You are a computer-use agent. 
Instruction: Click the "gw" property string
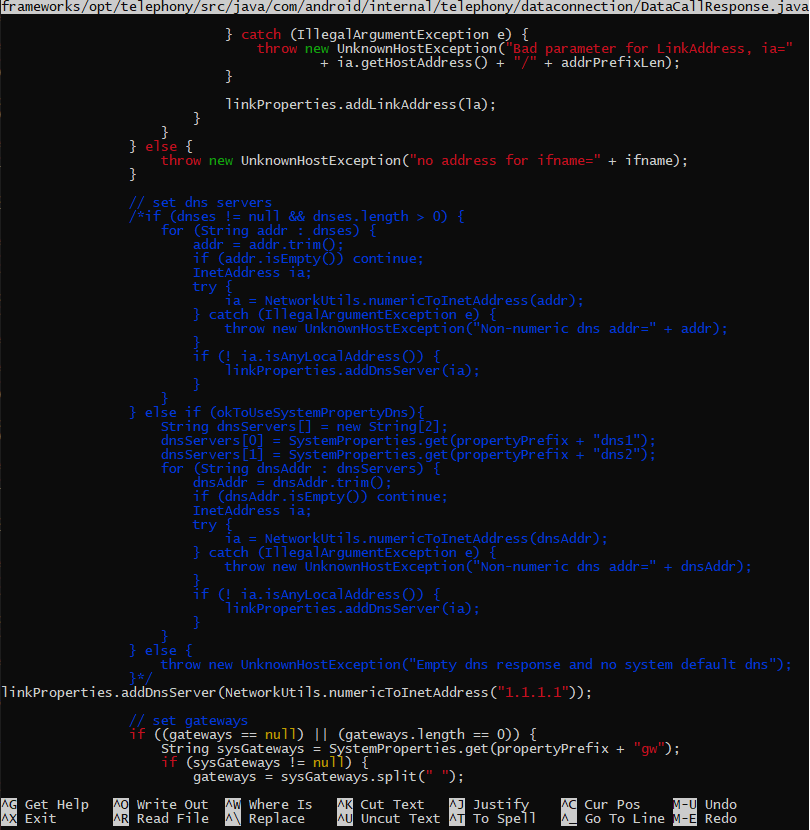point(649,748)
